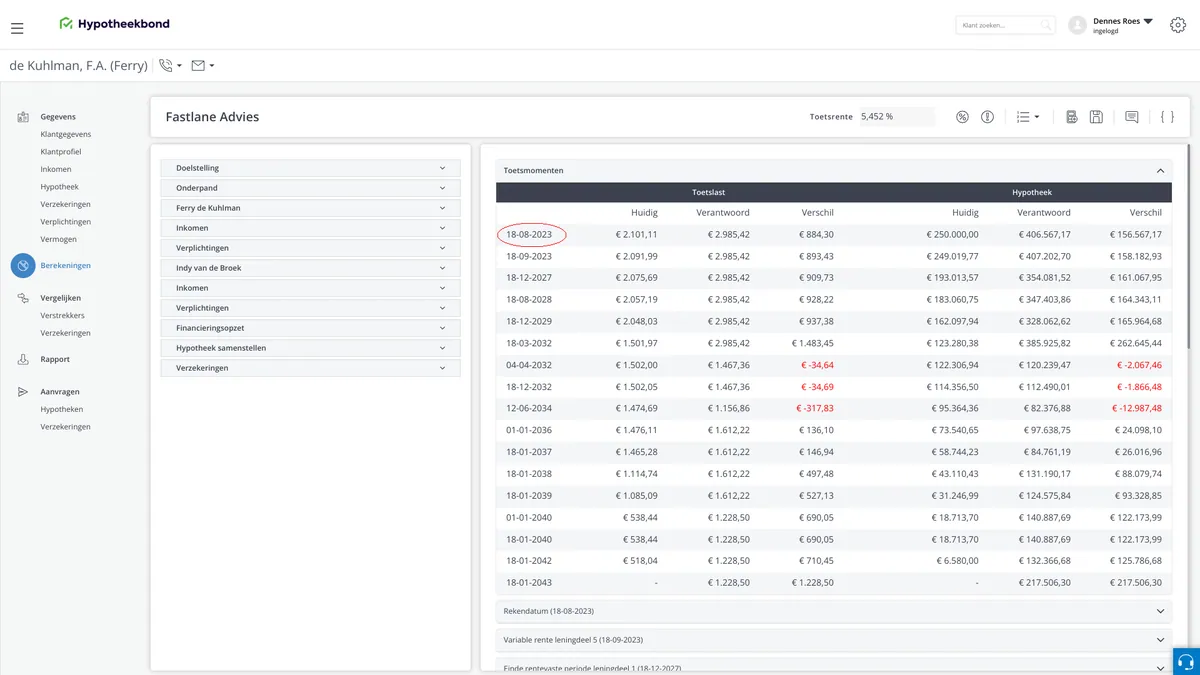This screenshot has height=675, width=1200.
Task: Open the hamburger navigation menu
Action: pyautogui.click(x=17, y=28)
